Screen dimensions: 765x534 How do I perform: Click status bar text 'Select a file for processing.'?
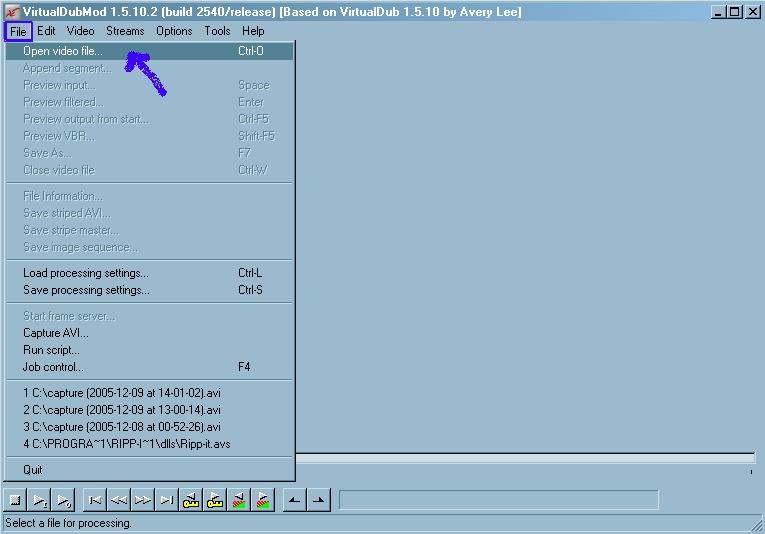tap(68, 523)
